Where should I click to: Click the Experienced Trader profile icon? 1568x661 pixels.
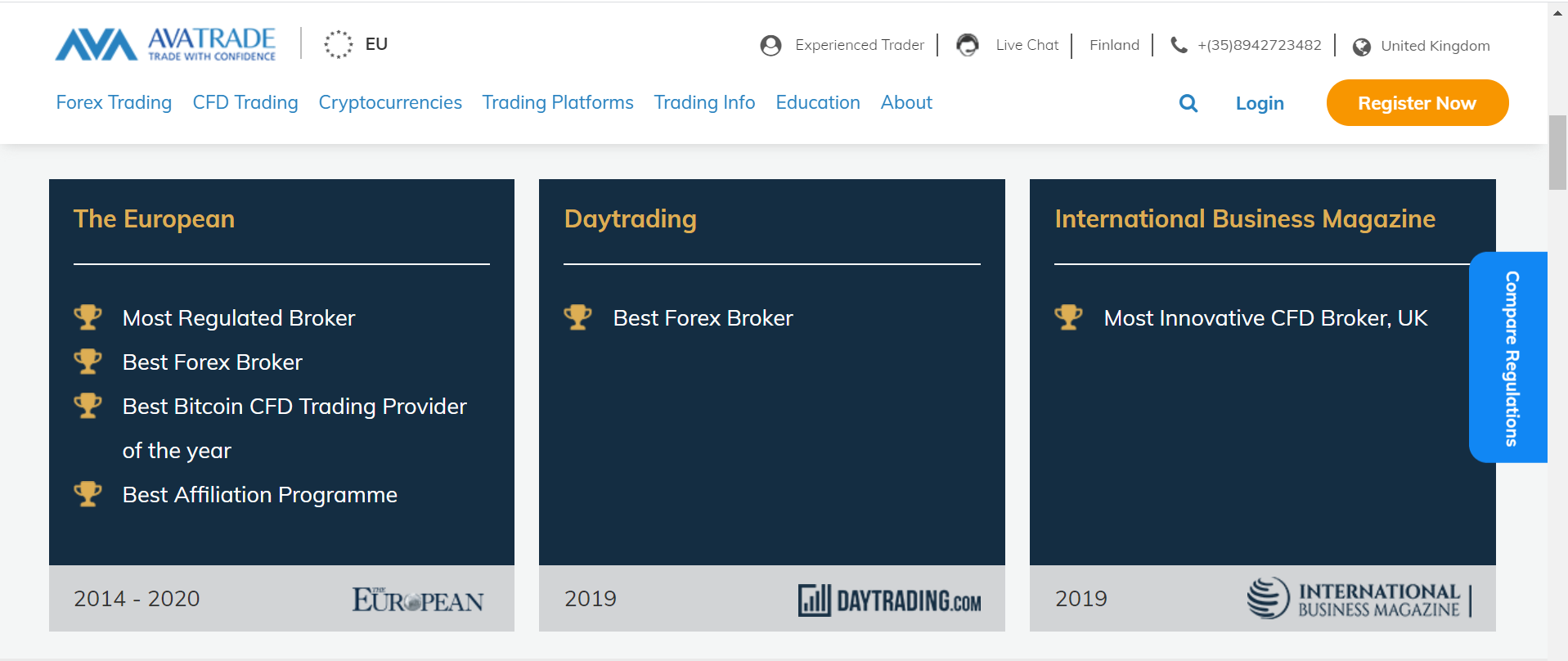coord(771,46)
